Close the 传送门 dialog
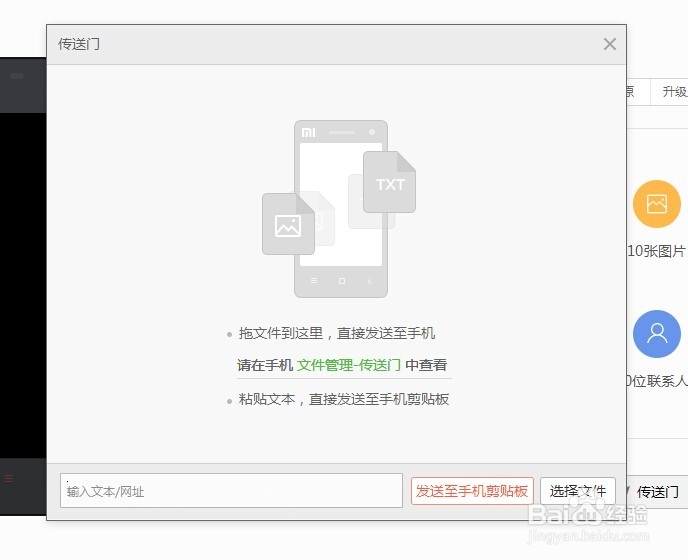This screenshot has width=688, height=560. [610, 44]
